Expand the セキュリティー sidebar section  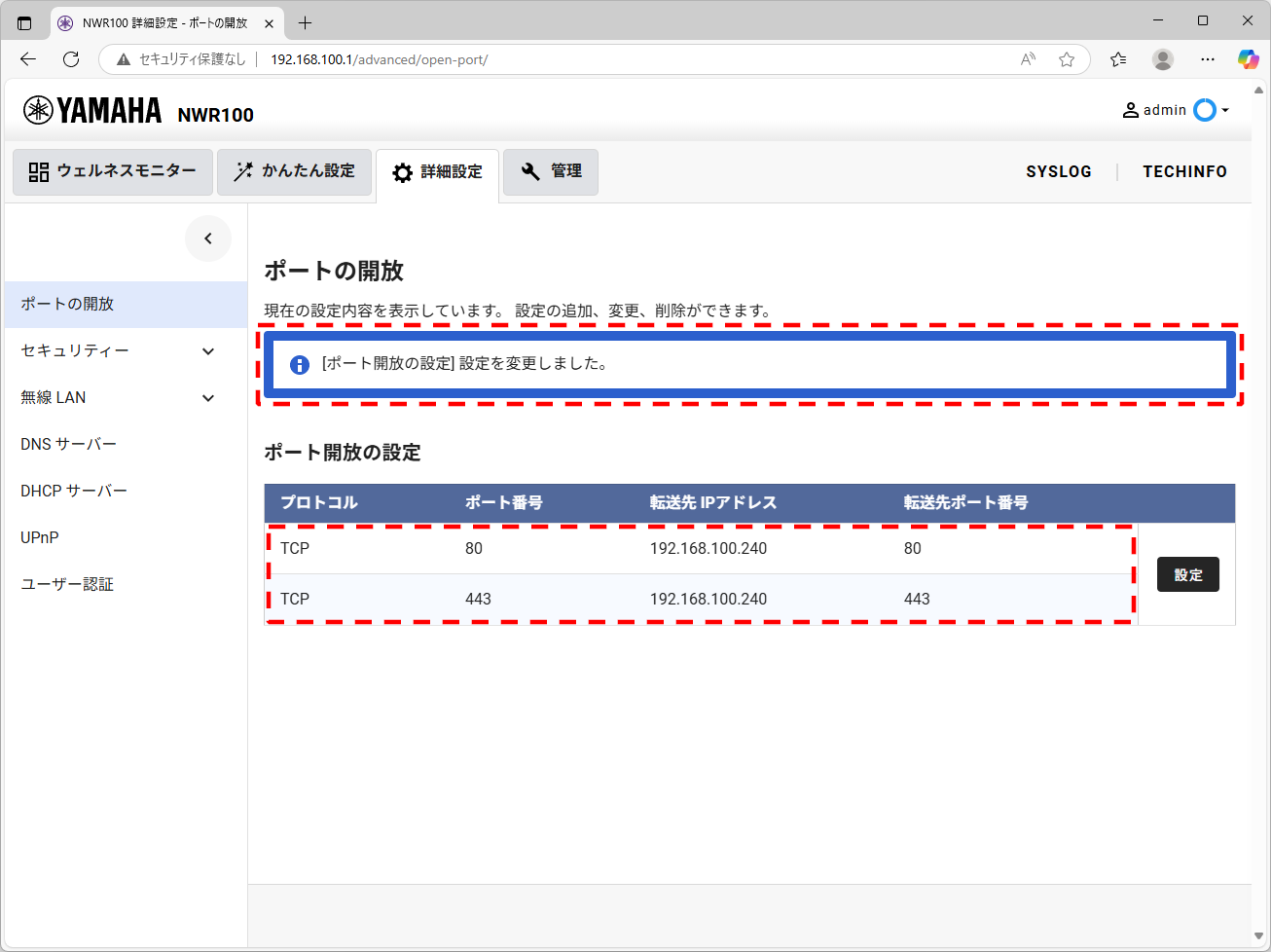tap(208, 351)
